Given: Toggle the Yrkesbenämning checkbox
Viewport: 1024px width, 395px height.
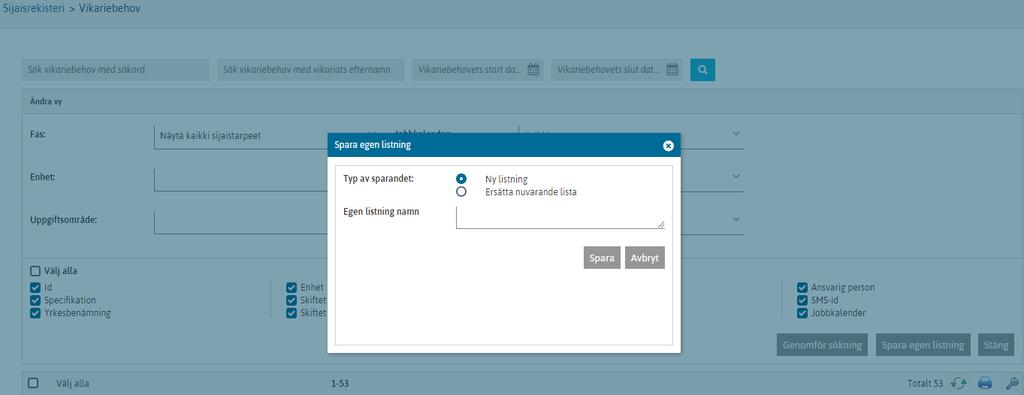Looking at the screenshot, I should (35, 313).
